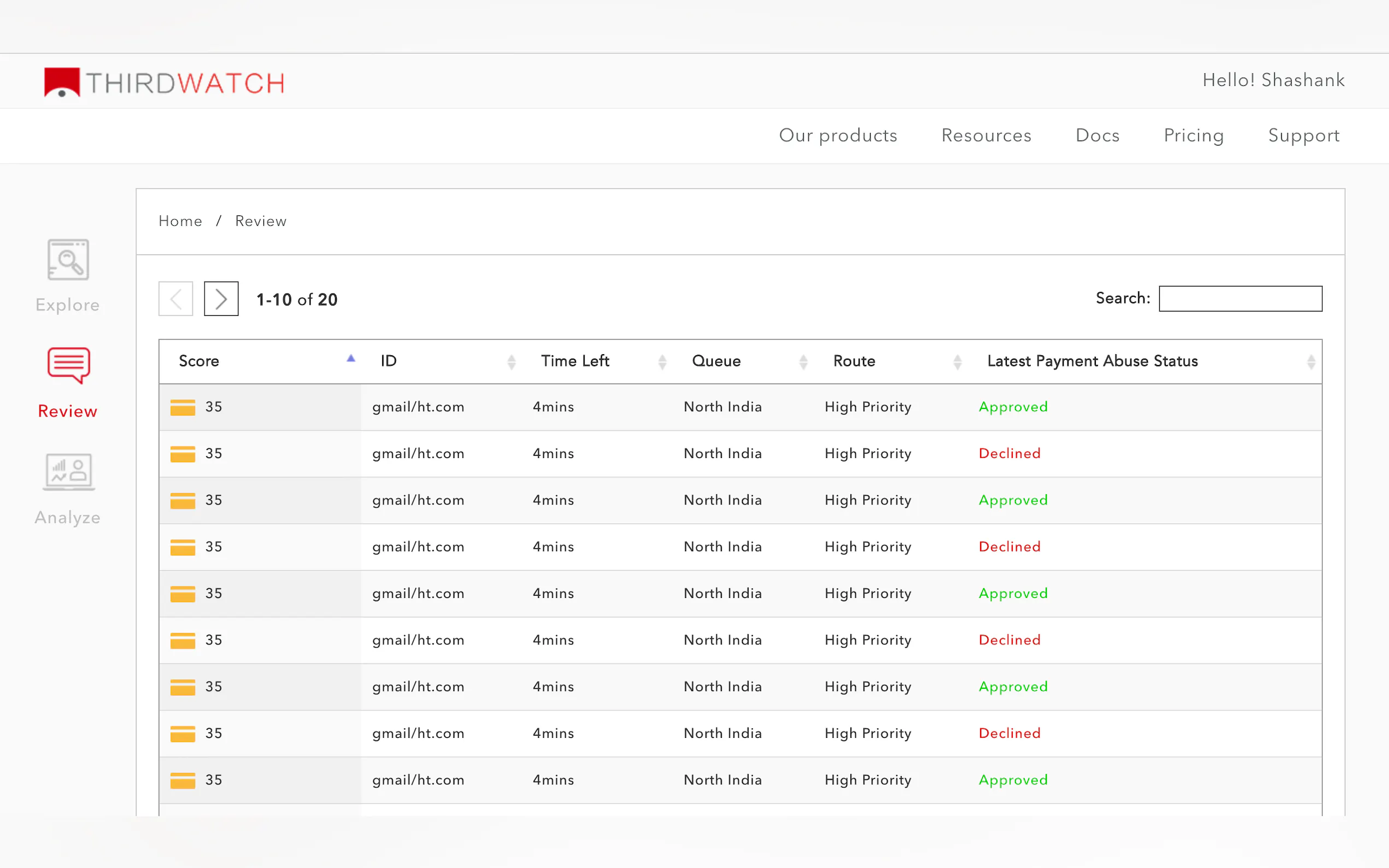Select the Review speech bubble icon
This screenshot has height=868, width=1389.
(x=68, y=365)
